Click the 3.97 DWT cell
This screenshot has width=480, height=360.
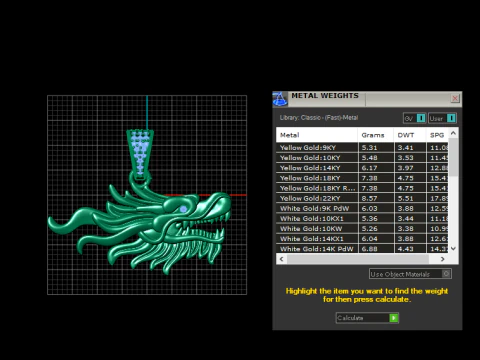pyautogui.click(x=410, y=168)
